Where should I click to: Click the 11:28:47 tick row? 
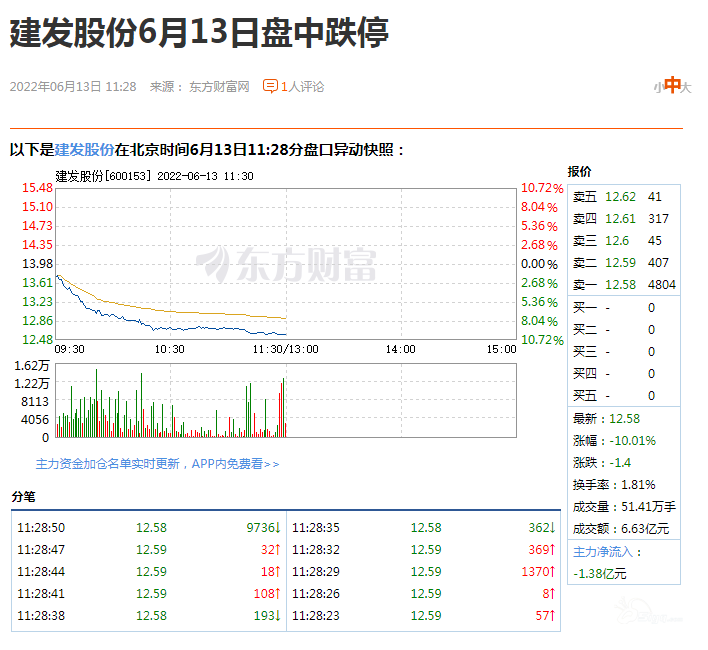click(149, 550)
